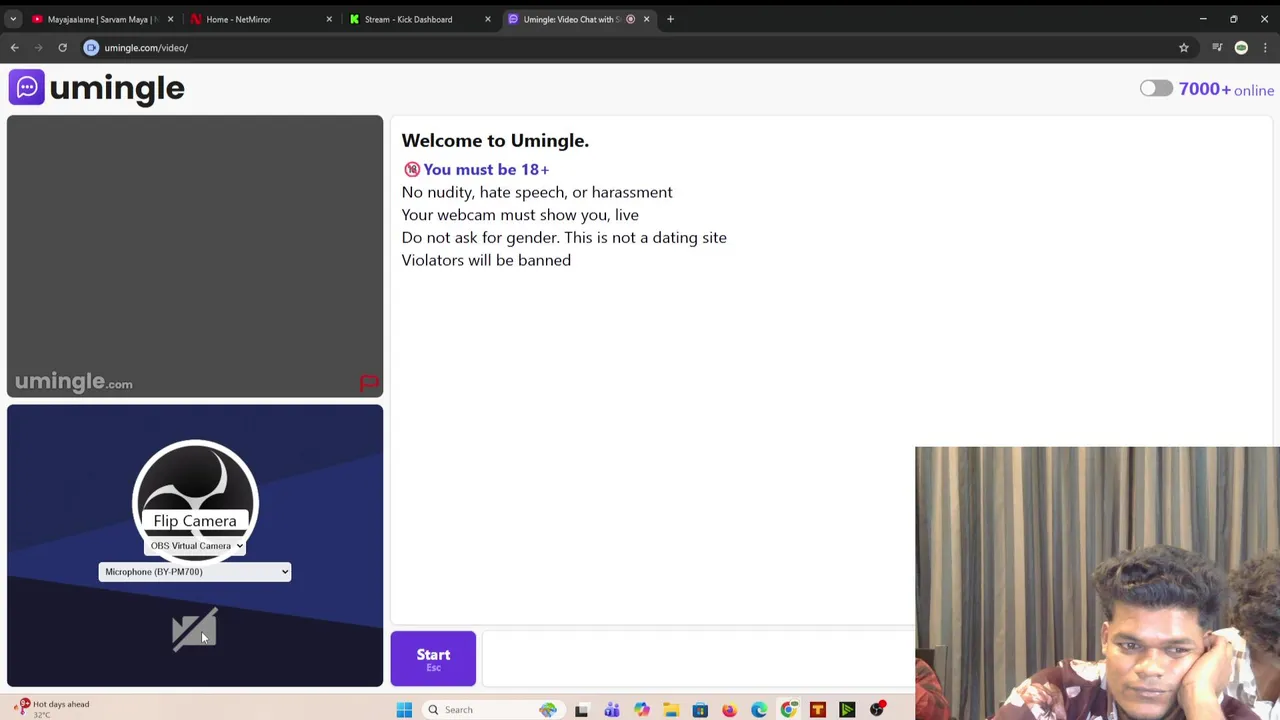Open the Windows Start menu
This screenshot has width=1280, height=720.
[x=404, y=710]
